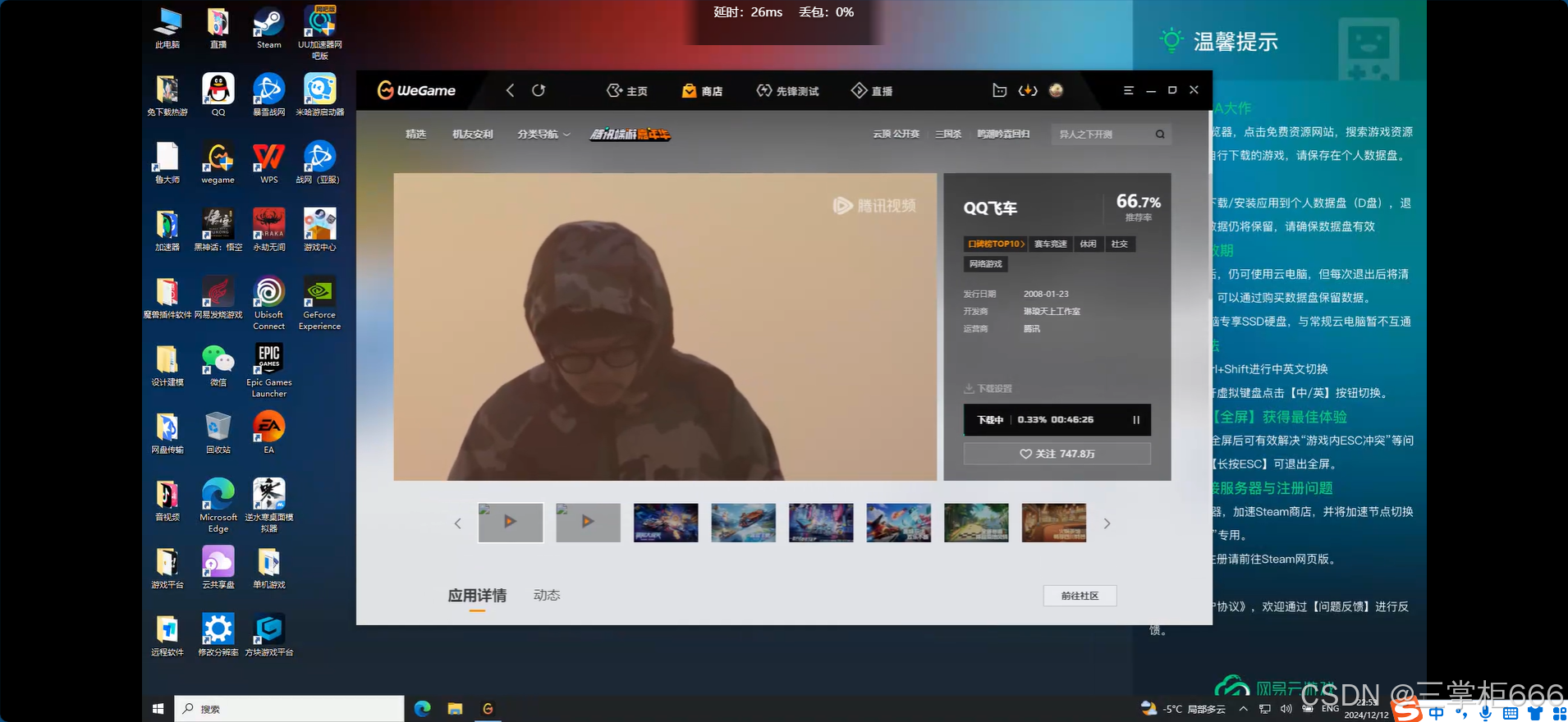This screenshot has height=722, width=1568.
Task: Click the WeGame back arrow
Action: click(x=510, y=90)
